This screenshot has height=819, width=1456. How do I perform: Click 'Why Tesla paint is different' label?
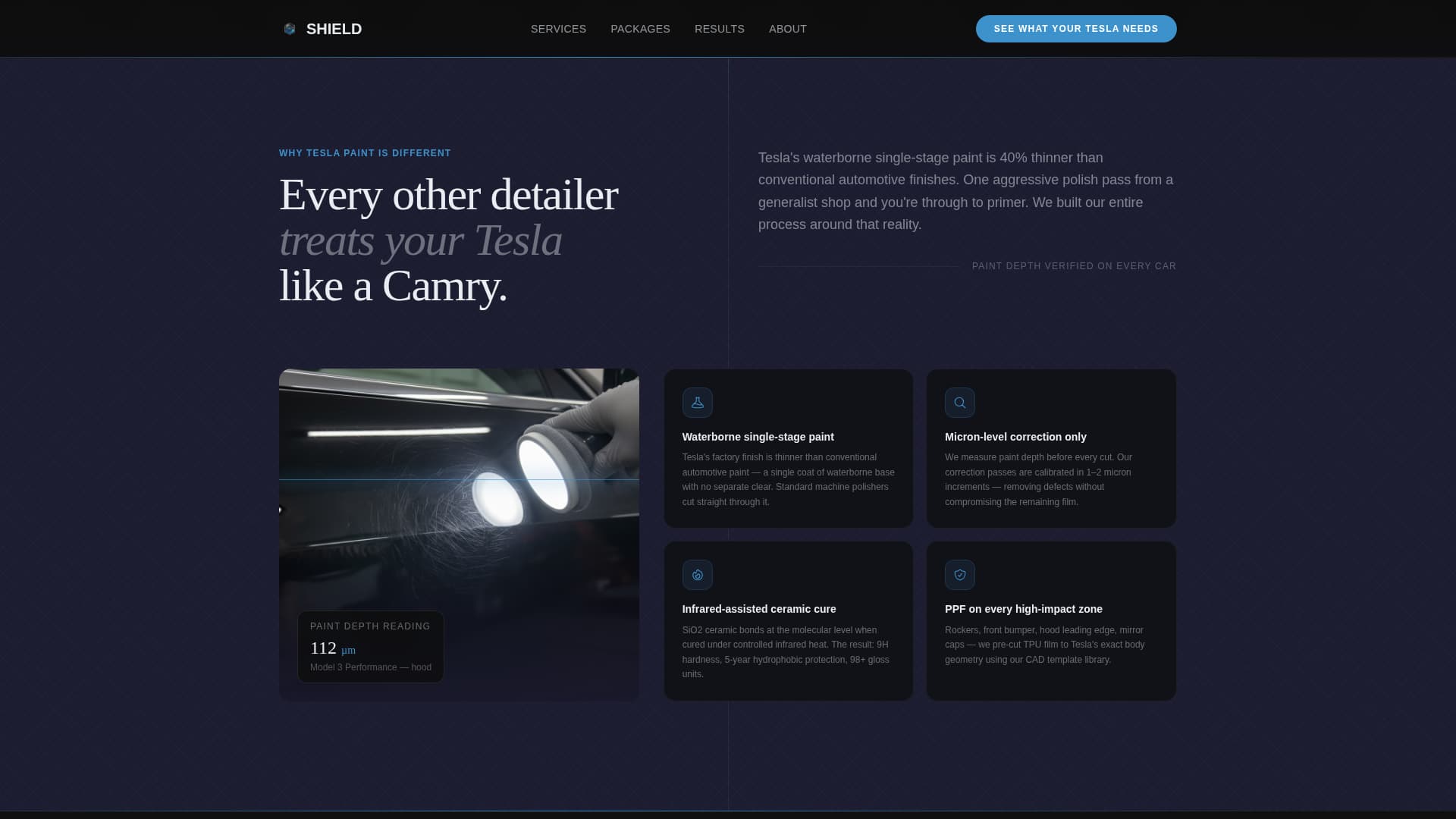pos(365,153)
